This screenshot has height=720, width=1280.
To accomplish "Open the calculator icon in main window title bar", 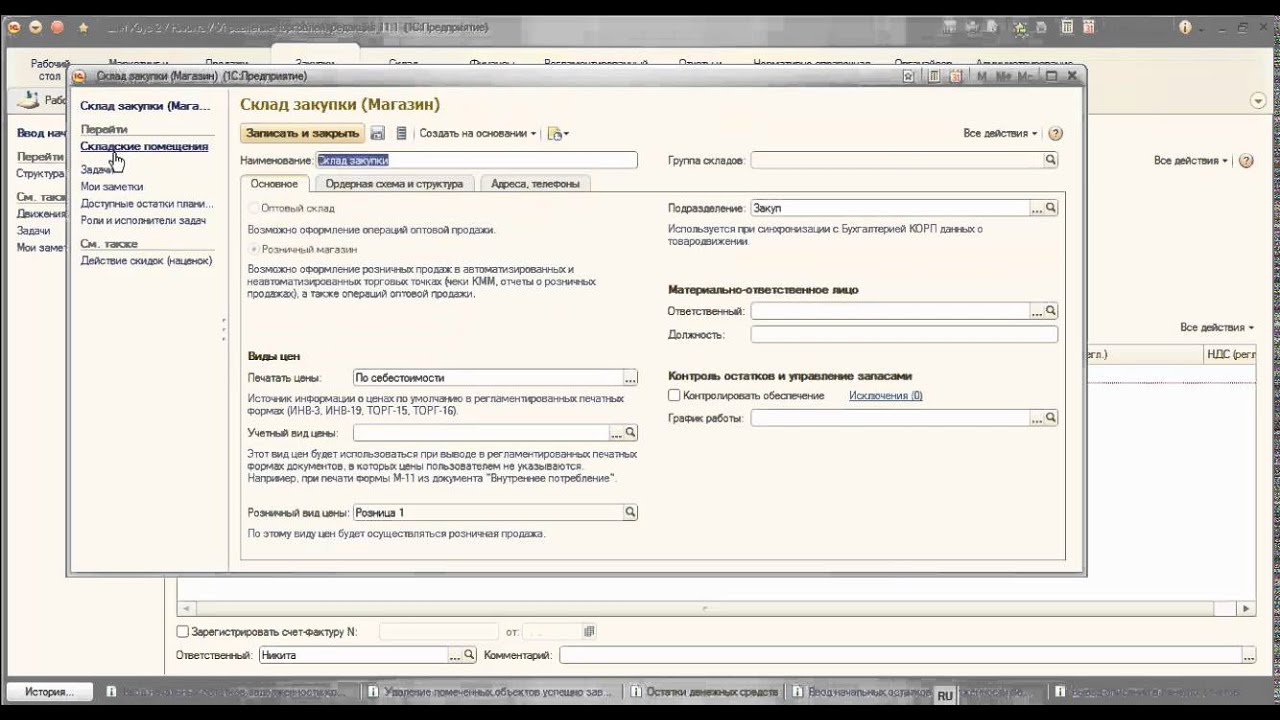I will (x=1068, y=27).
